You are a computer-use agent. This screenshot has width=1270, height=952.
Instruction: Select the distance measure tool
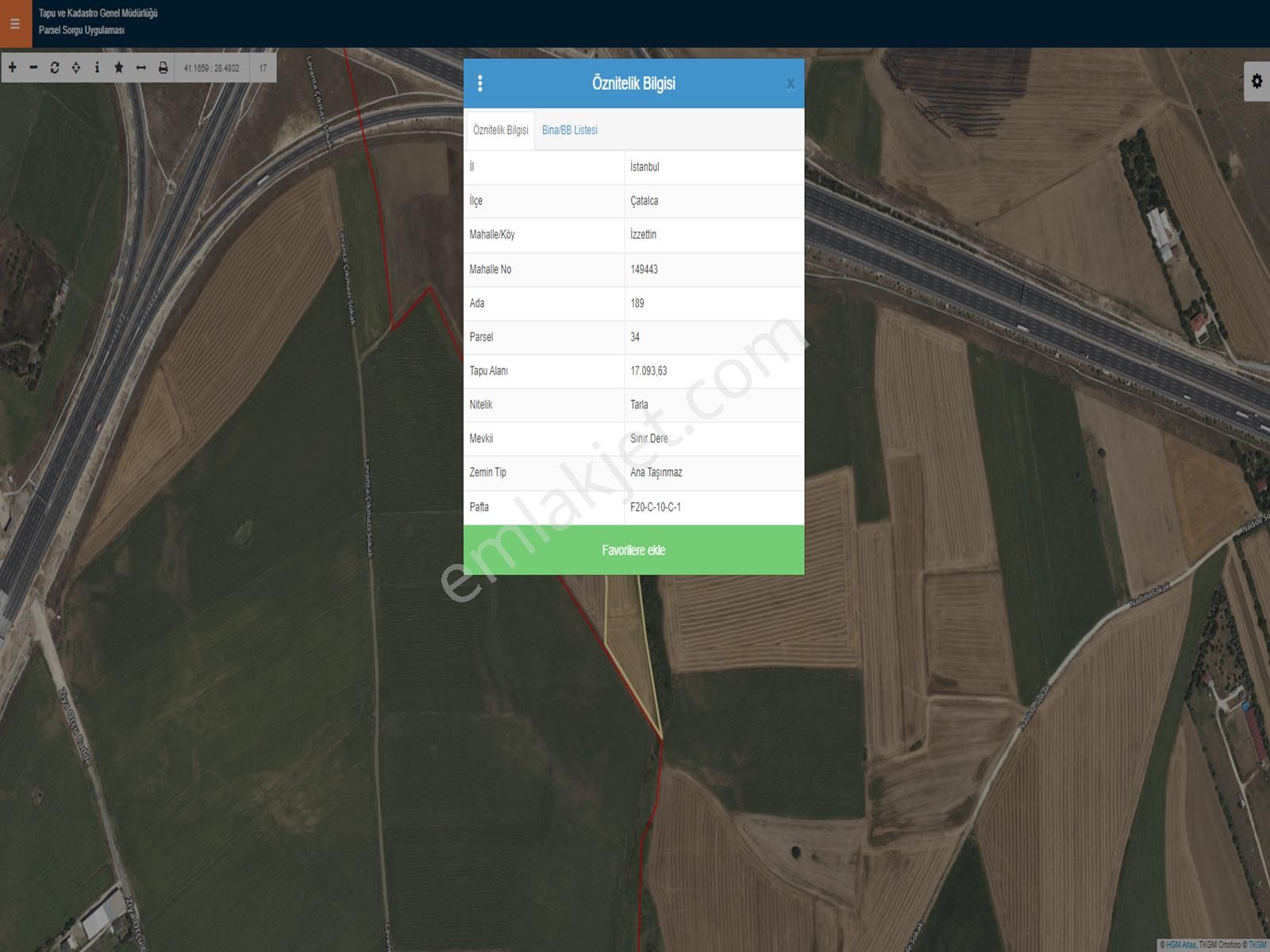point(141,67)
